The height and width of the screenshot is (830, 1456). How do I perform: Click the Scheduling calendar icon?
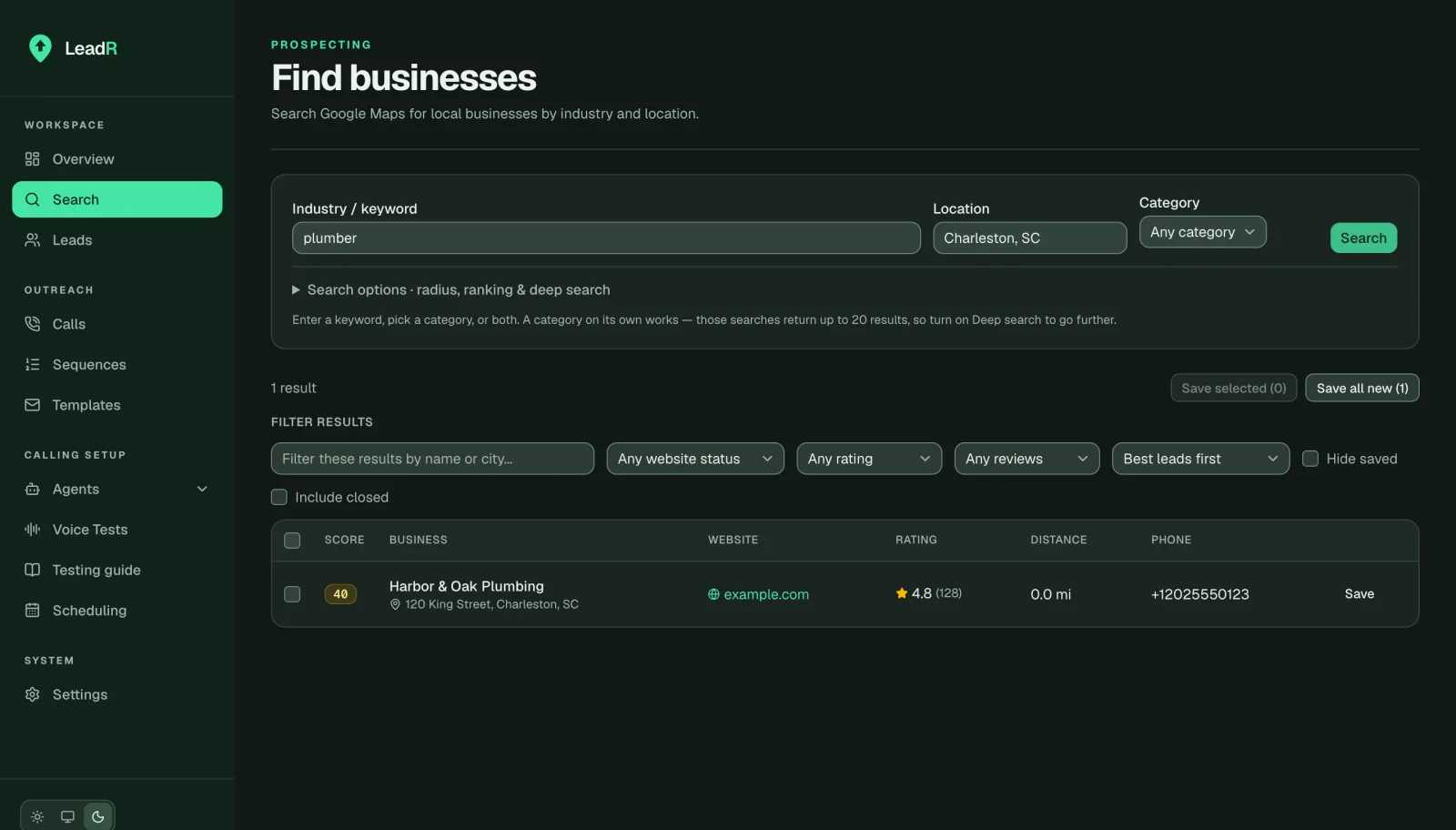point(33,611)
